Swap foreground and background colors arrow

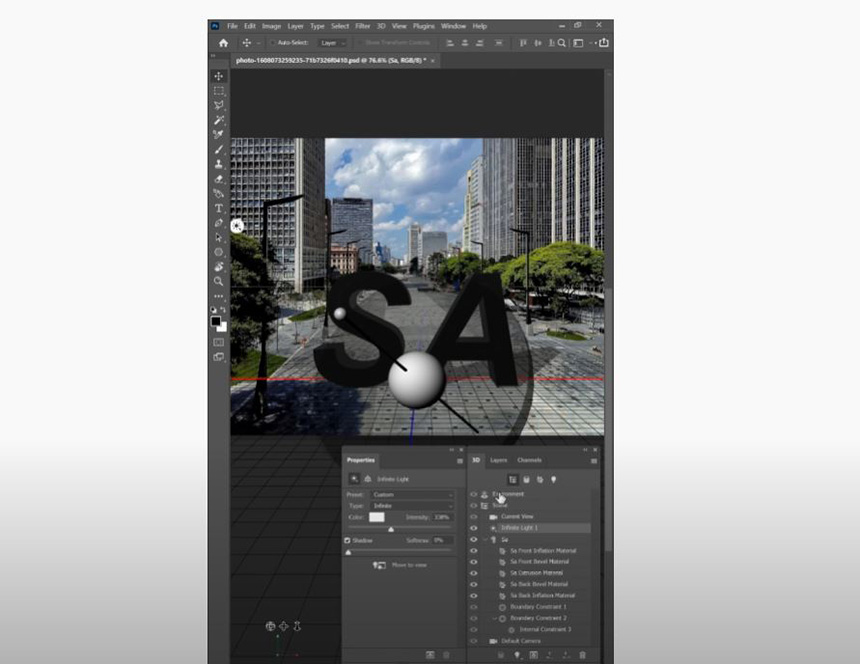tap(223, 310)
